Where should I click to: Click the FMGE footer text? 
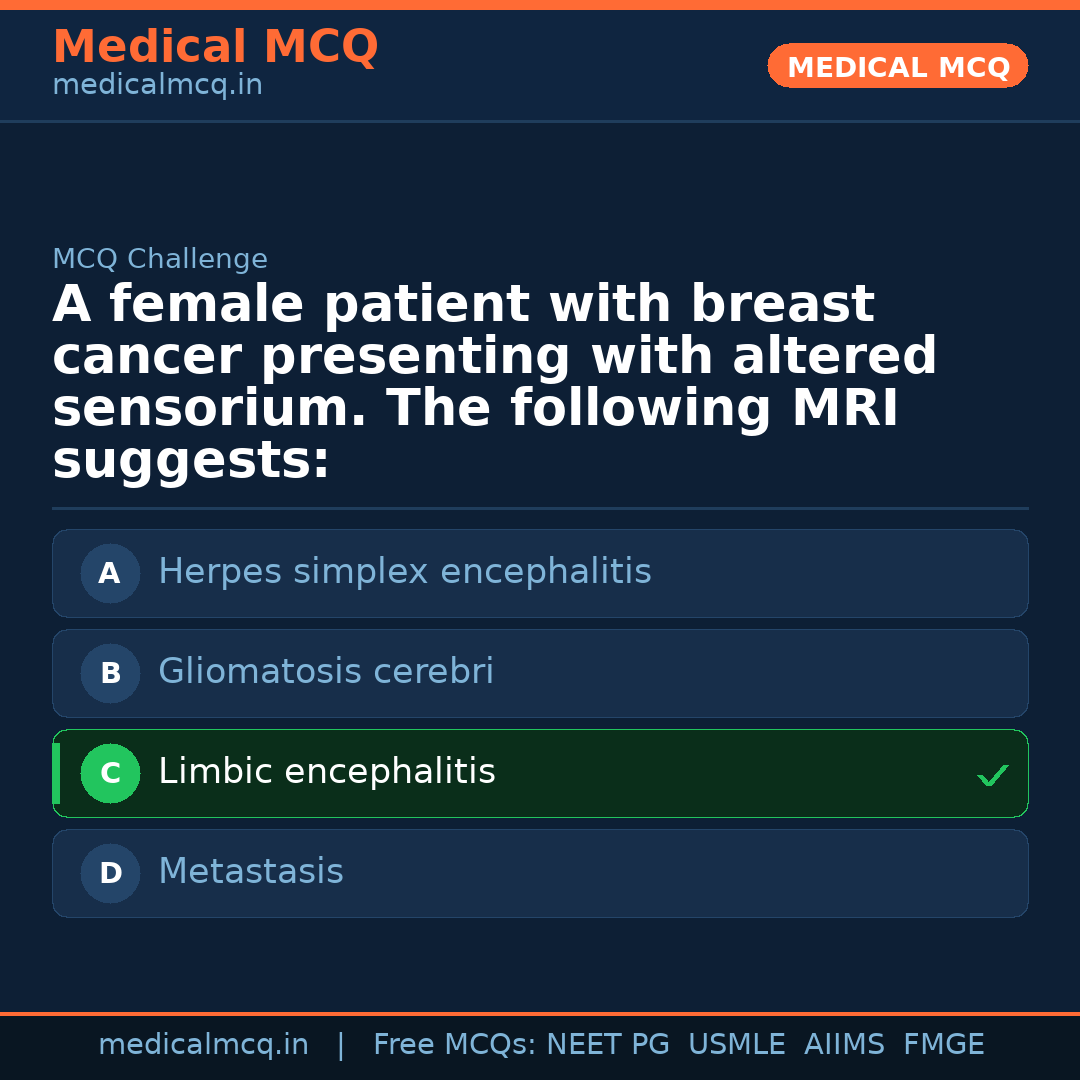[x=943, y=1045]
